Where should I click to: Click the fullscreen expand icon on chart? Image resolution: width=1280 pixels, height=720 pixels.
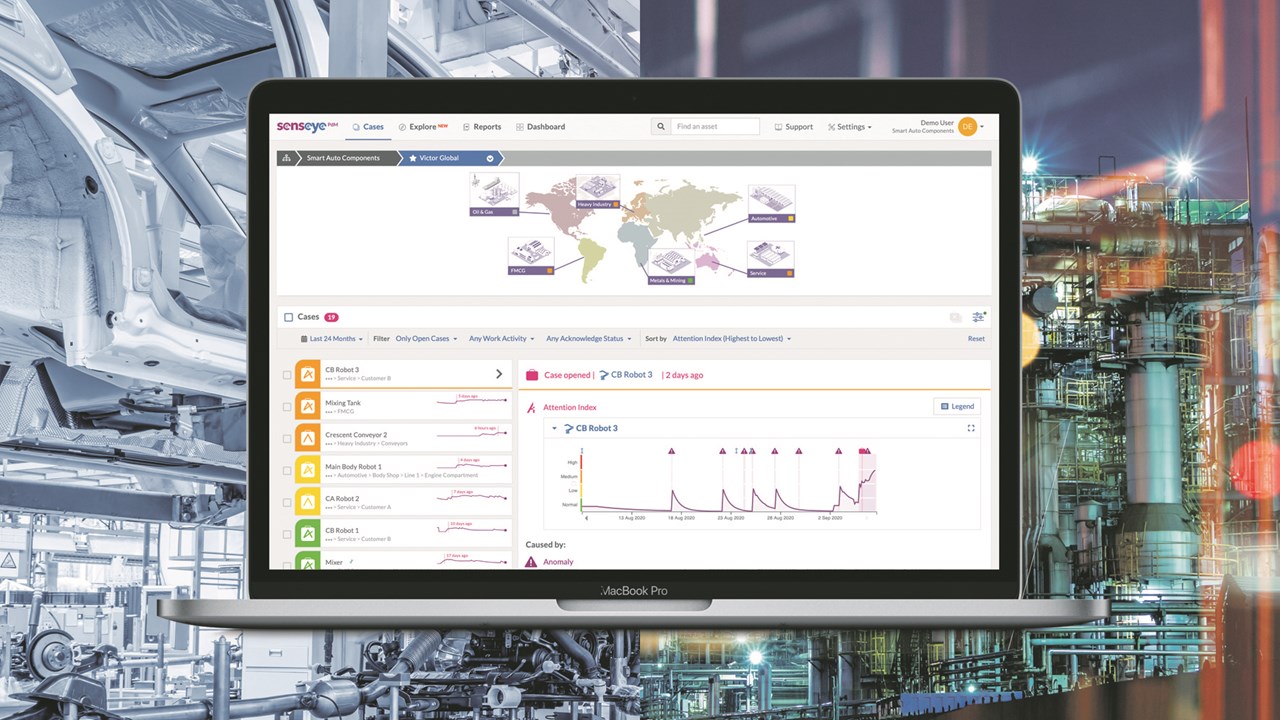971,428
